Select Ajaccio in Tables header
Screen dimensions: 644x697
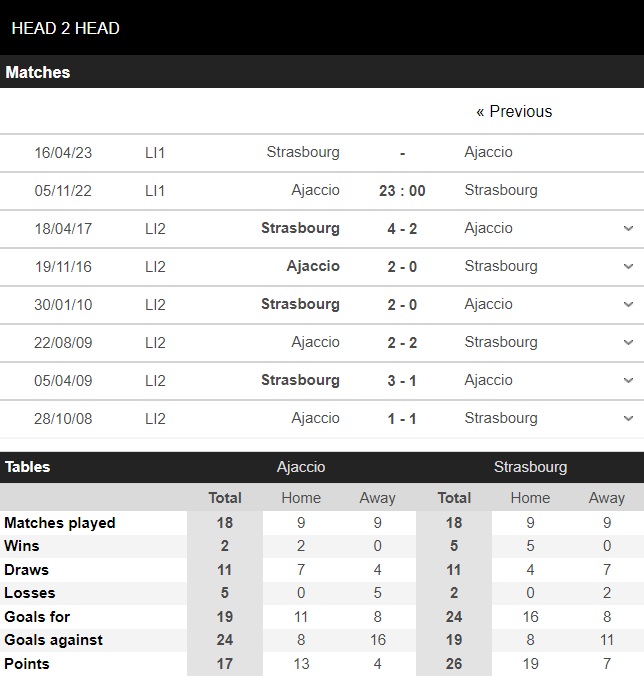pyautogui.click(x=301, y=467)
